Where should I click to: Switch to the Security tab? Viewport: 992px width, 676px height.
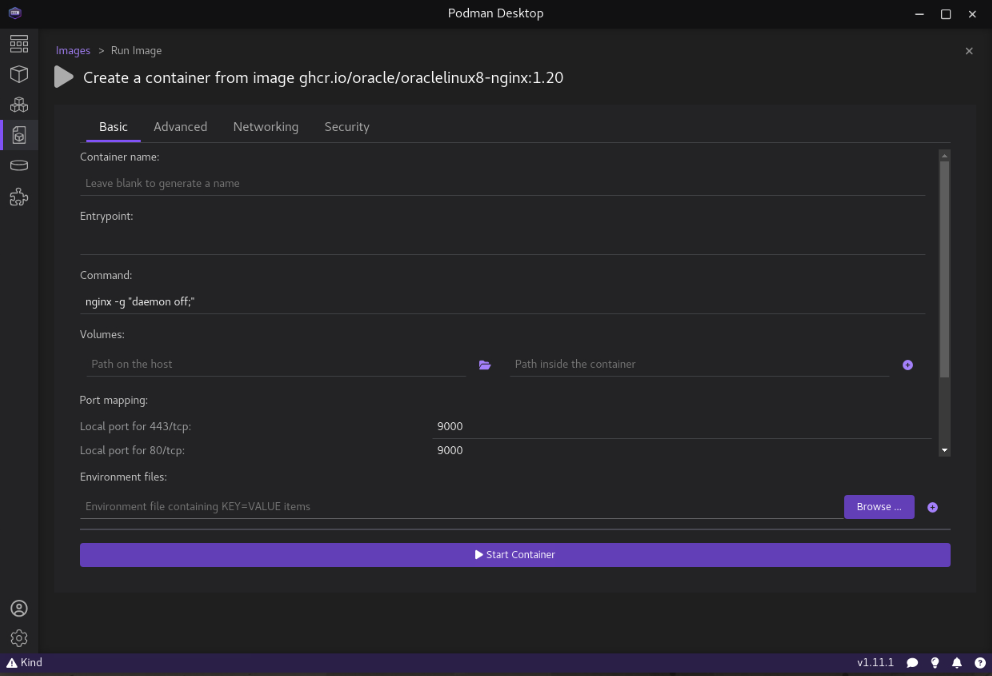(x=347, y=127)
